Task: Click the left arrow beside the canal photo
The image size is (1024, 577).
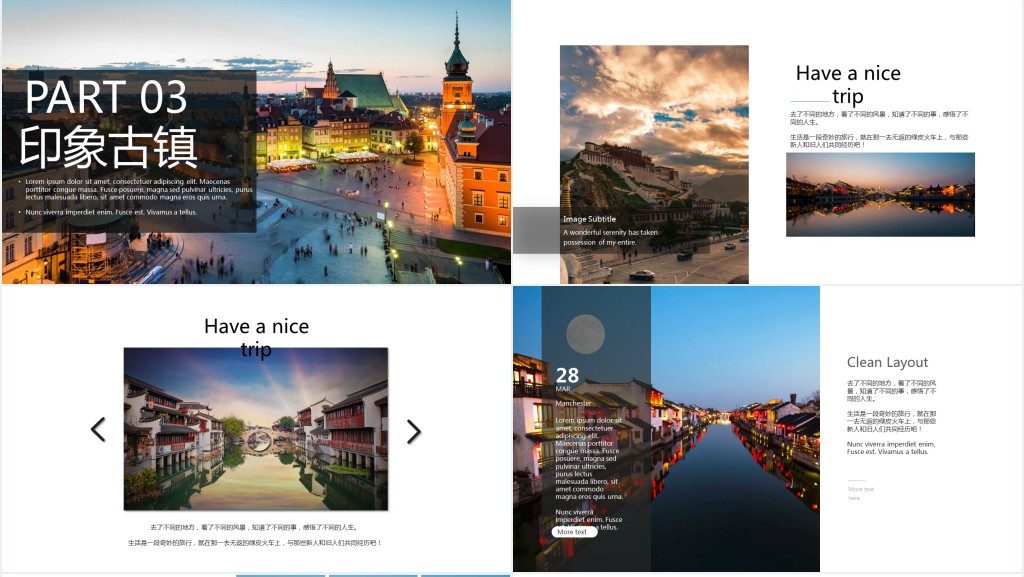Action: [x=98, y=430]
